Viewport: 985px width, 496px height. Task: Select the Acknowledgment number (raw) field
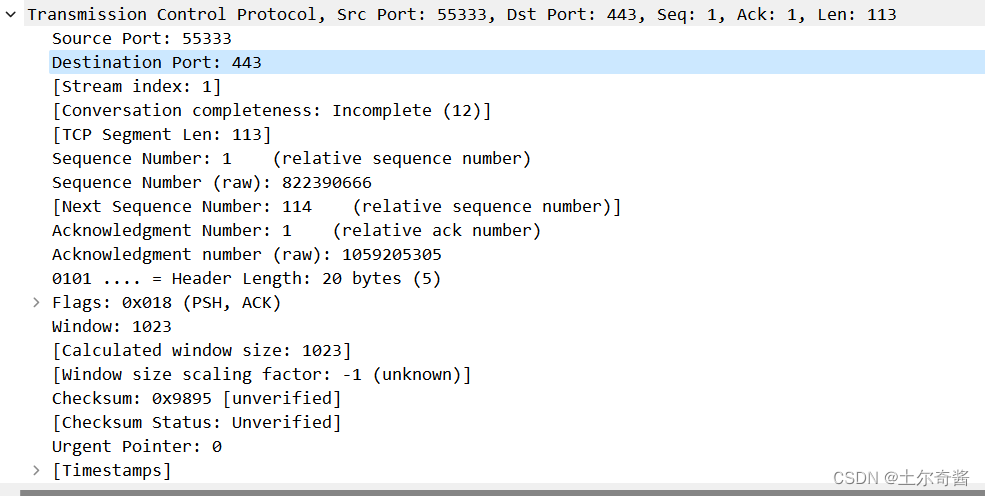tap(246, 254)
